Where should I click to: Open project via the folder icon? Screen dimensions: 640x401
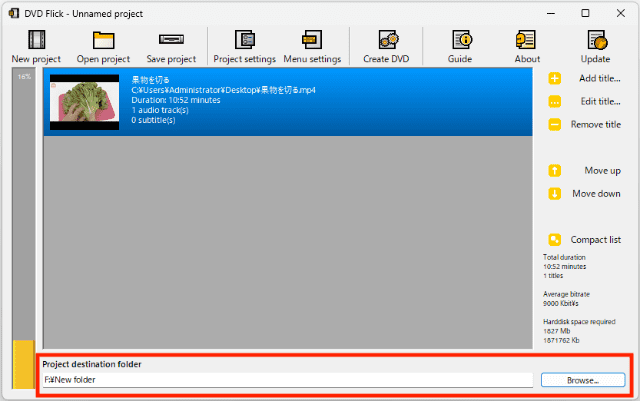click(103, 40)
